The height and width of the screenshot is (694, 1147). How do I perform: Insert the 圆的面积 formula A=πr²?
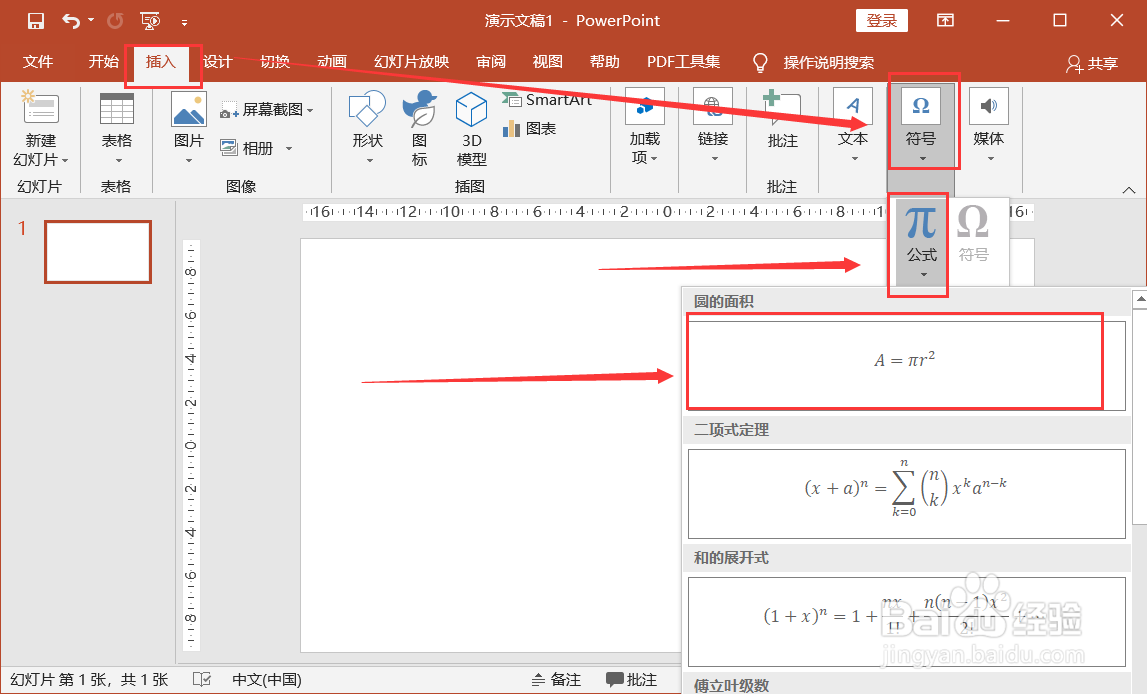pos(906,366)
